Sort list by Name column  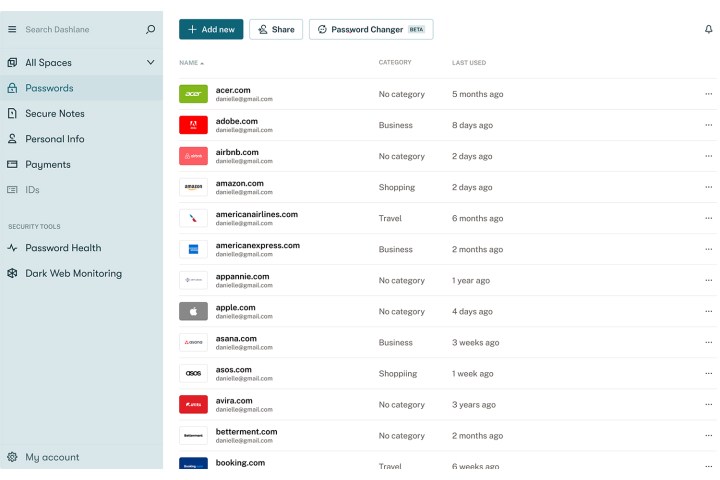click(190, 63)
